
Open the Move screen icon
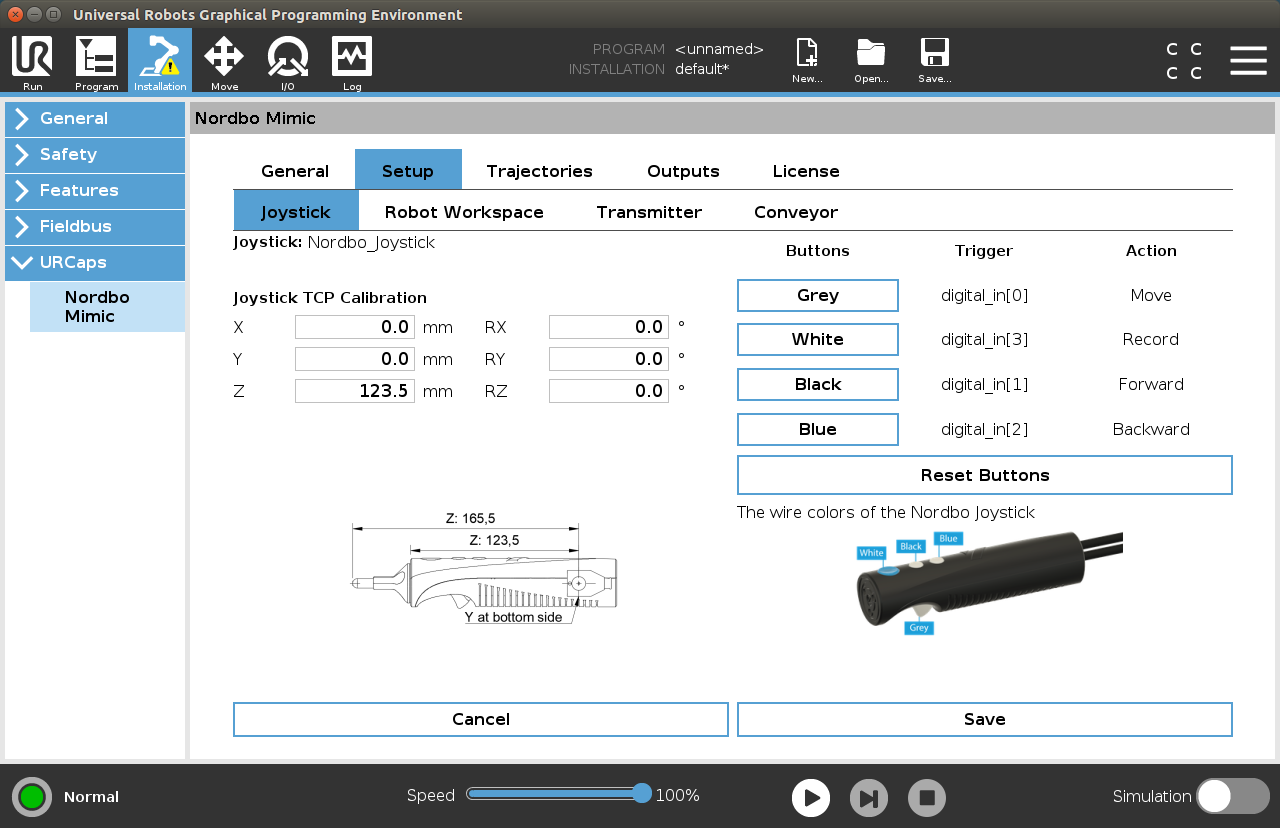[x=224, y=62]
